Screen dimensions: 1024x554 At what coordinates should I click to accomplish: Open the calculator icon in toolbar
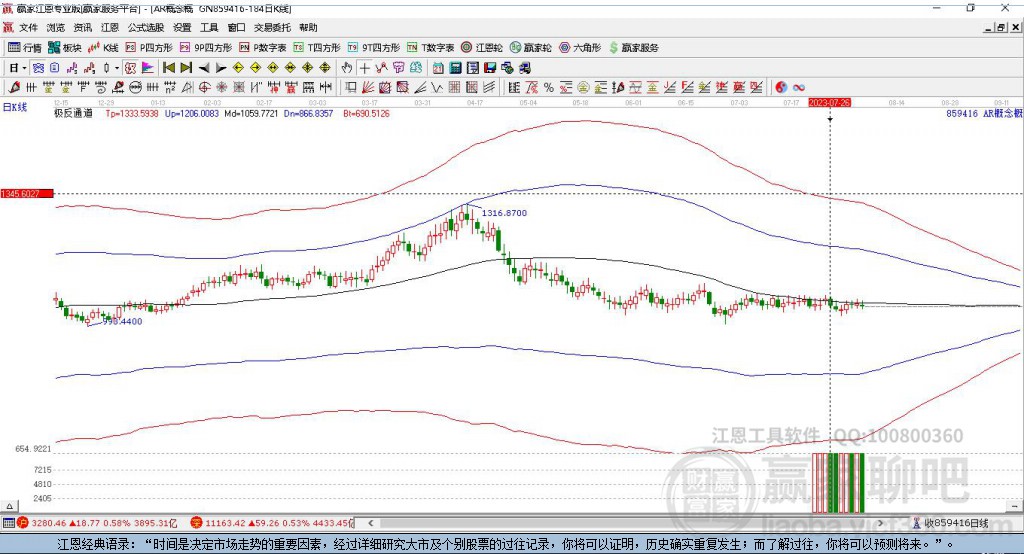(x=455, y=68)
